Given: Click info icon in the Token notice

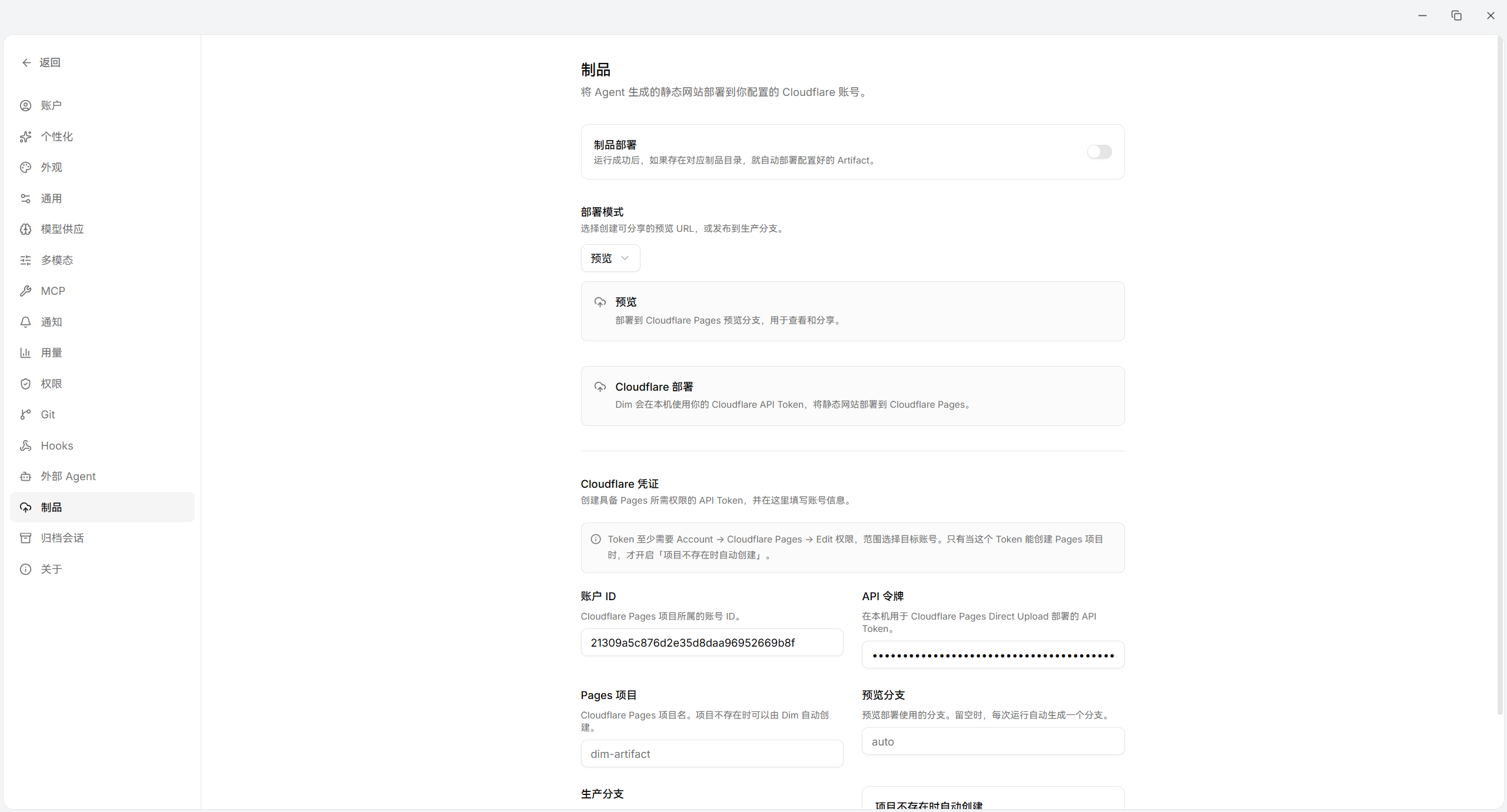Looking at the screenshot, I should 596,539.
